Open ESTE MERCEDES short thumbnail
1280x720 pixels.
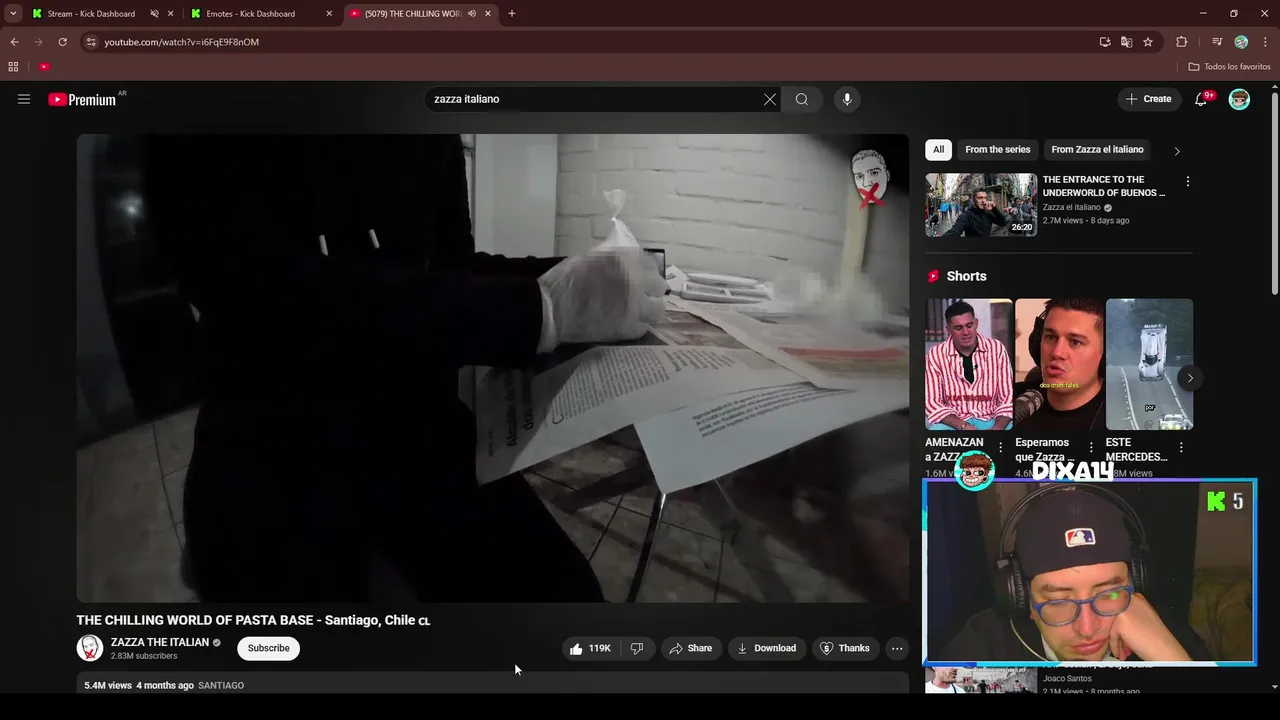(1149, 364)
